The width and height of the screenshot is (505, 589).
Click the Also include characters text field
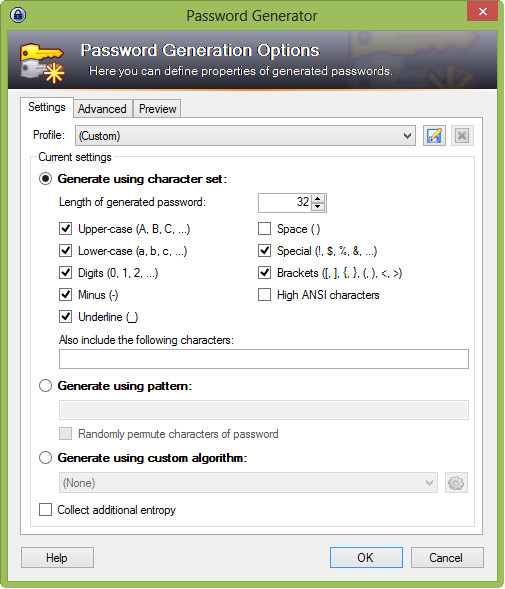tap(264, 359)
